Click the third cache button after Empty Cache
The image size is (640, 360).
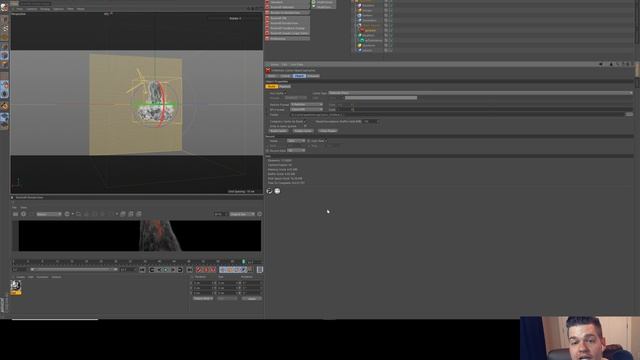click(328, 131)
